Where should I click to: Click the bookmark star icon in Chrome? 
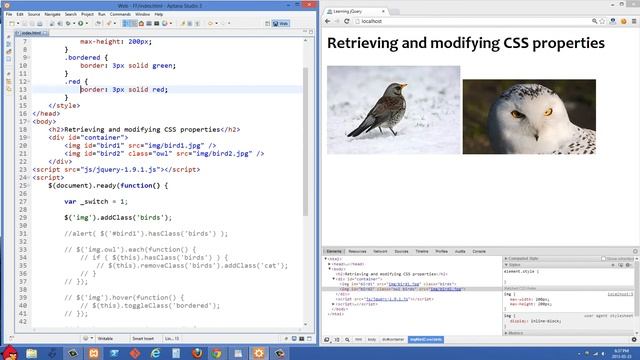pyautogui.click(x=602, y=21)
